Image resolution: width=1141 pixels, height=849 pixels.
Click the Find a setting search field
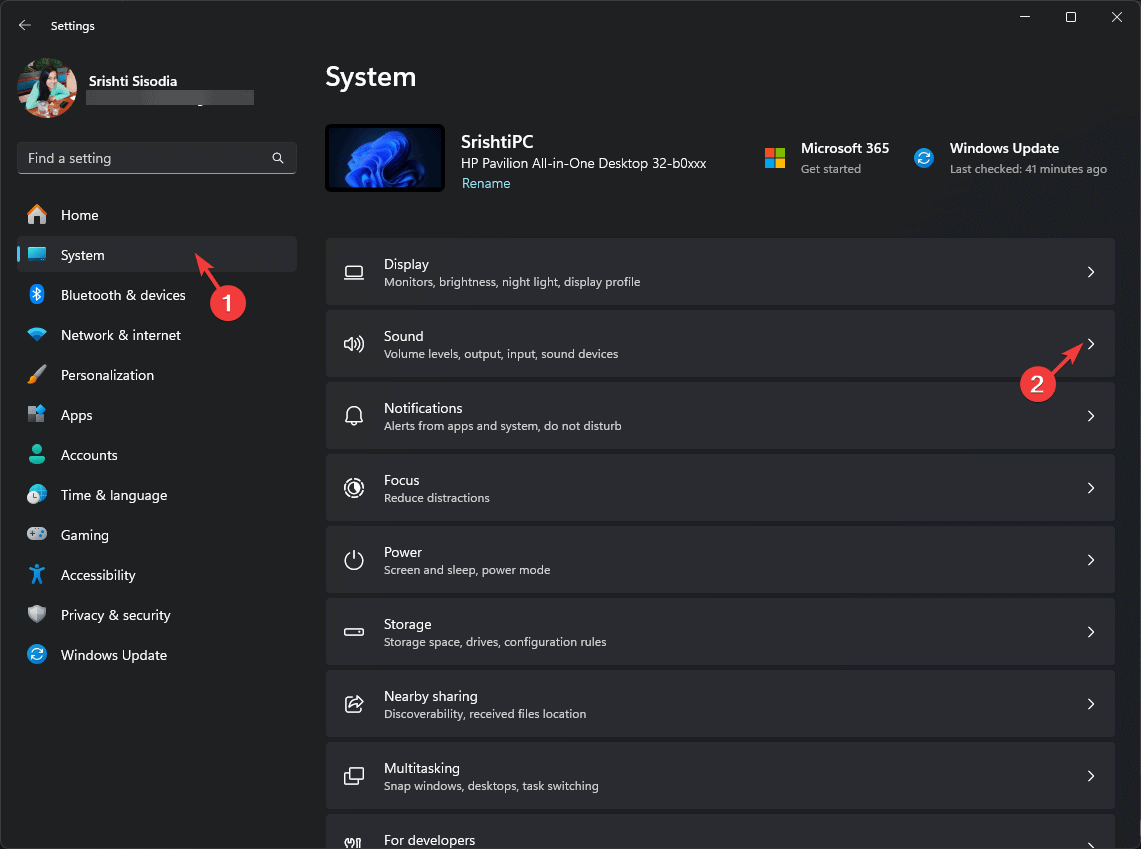(145, 158)
